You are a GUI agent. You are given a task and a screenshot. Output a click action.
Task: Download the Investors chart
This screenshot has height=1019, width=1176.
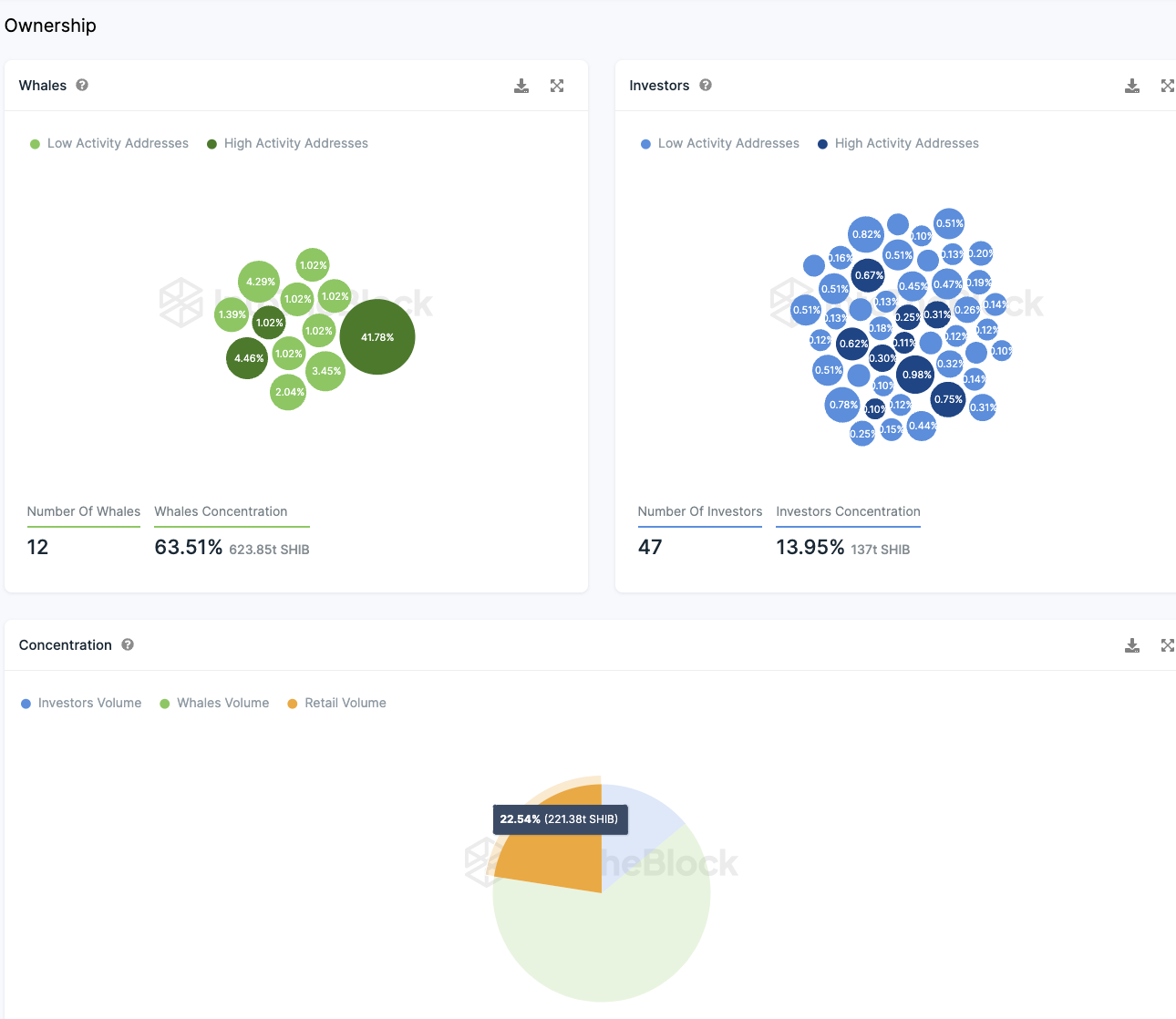(1132, 86)
